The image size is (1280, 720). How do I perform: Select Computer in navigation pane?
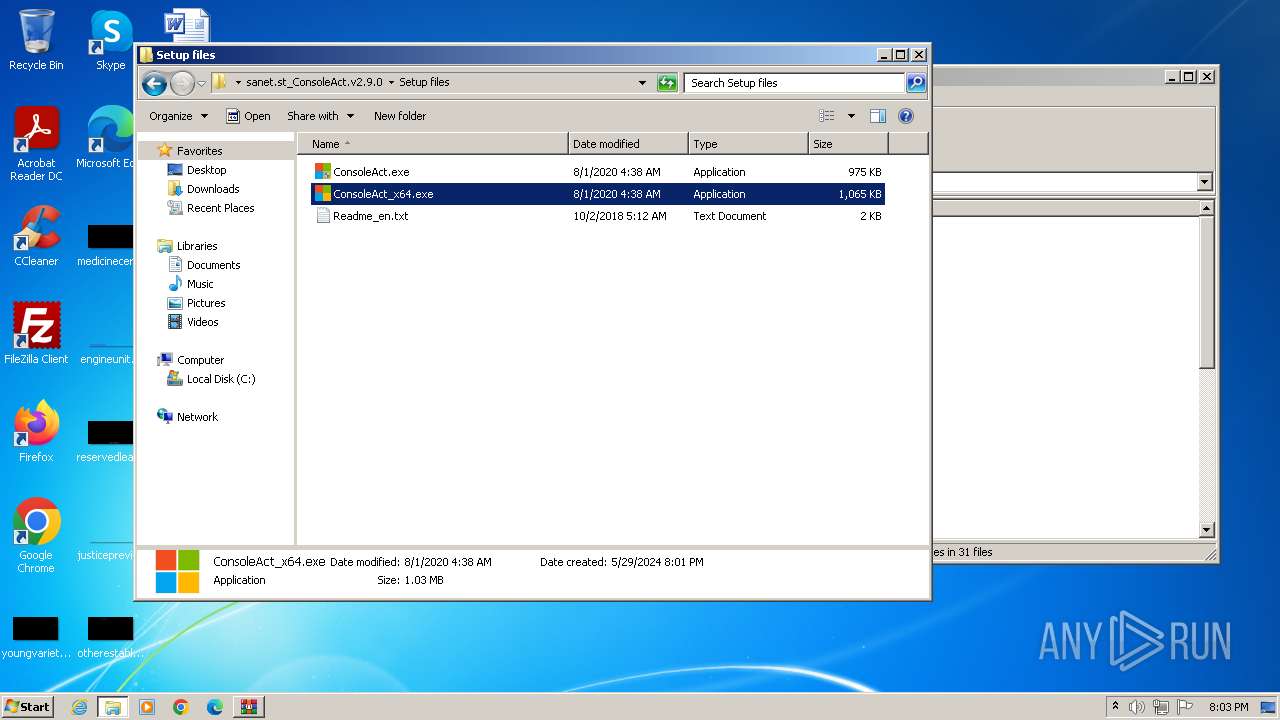click(x=200, y=360)
